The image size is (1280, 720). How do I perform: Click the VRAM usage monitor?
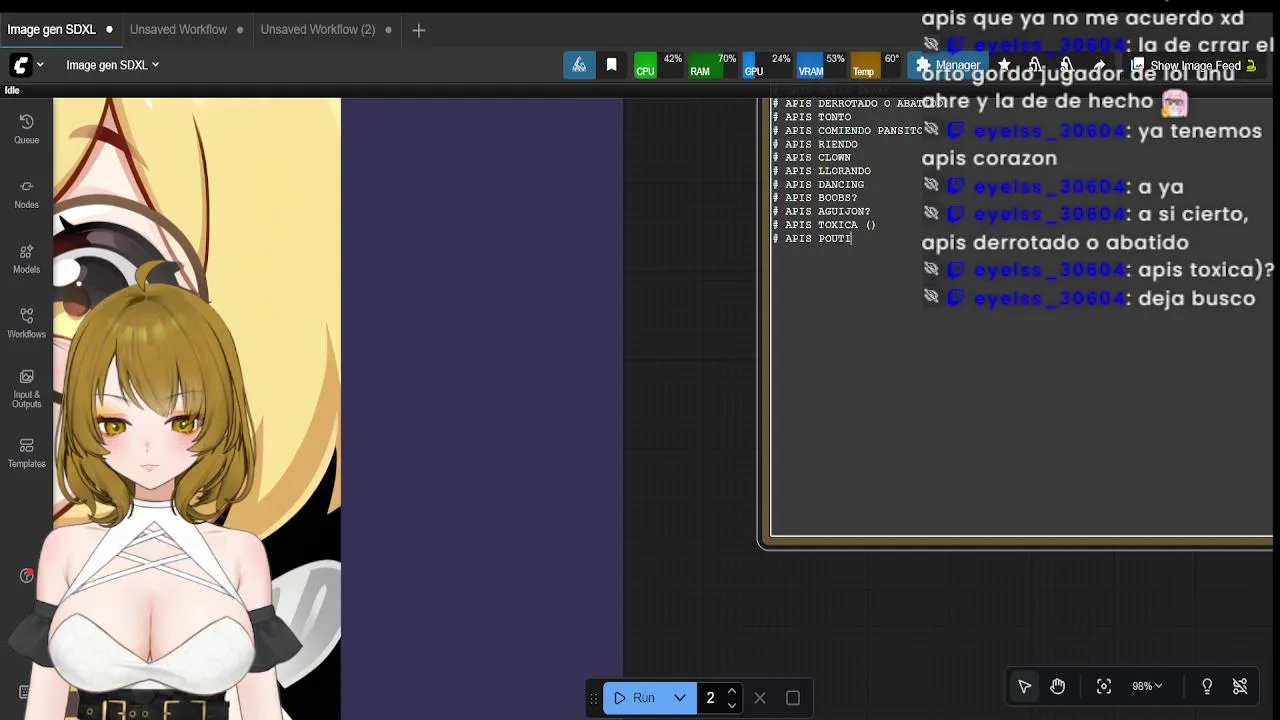point(821,65)
